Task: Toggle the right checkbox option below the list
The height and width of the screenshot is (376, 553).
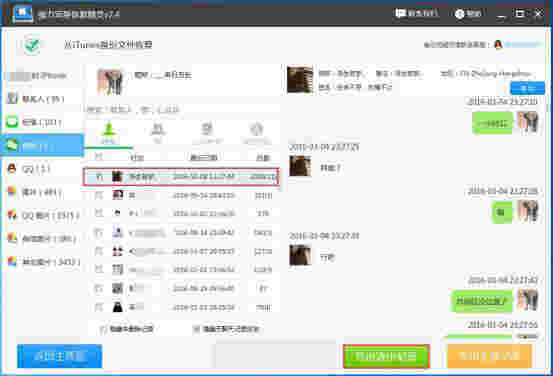Action: (x=196, y=329)
